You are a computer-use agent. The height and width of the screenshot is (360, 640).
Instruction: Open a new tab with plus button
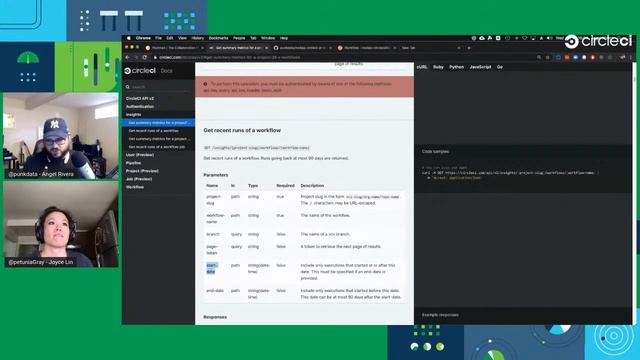[469, 48]
